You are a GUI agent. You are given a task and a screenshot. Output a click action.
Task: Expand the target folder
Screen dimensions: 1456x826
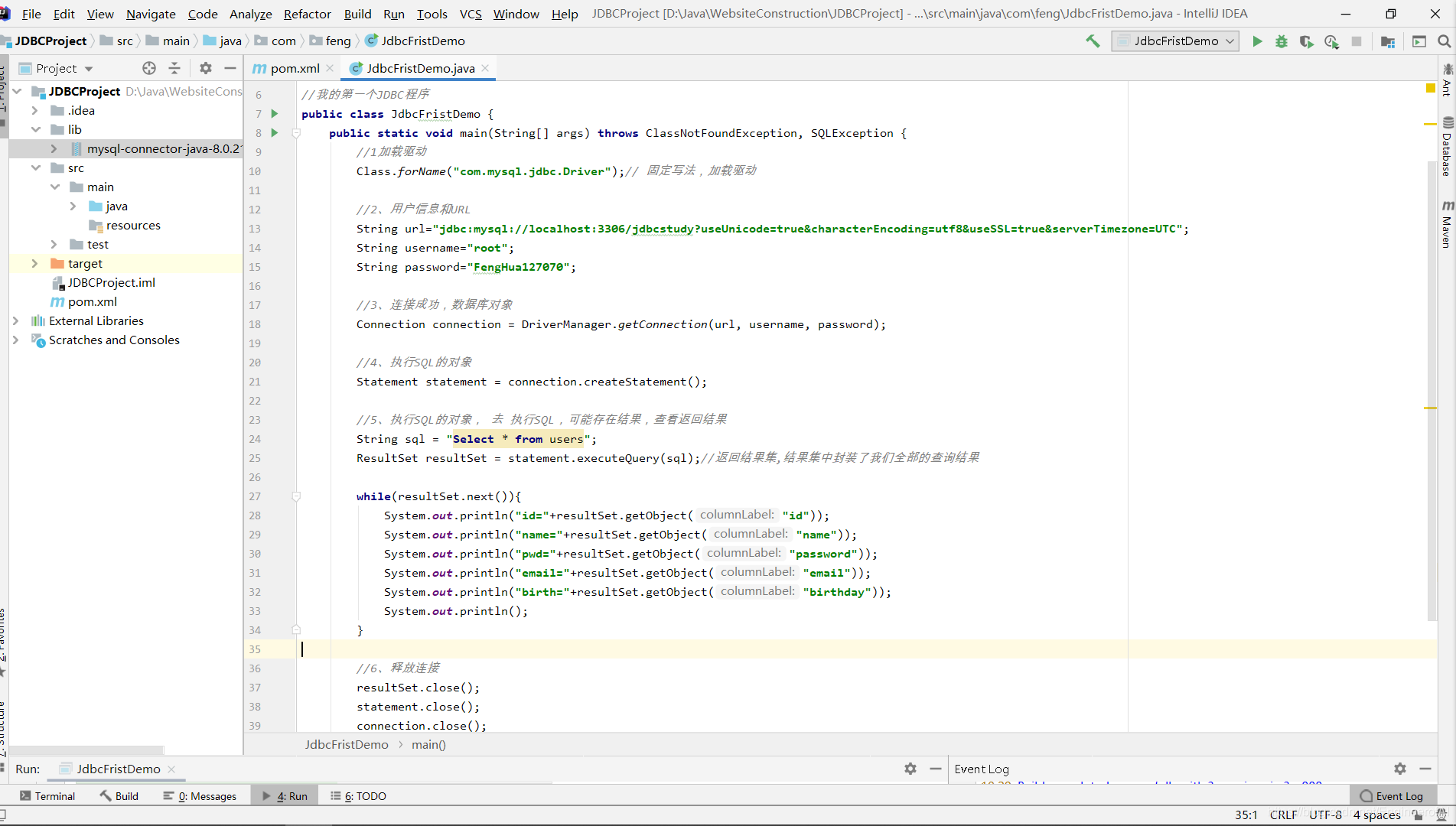pyautogui.click(x=34, y=263)
